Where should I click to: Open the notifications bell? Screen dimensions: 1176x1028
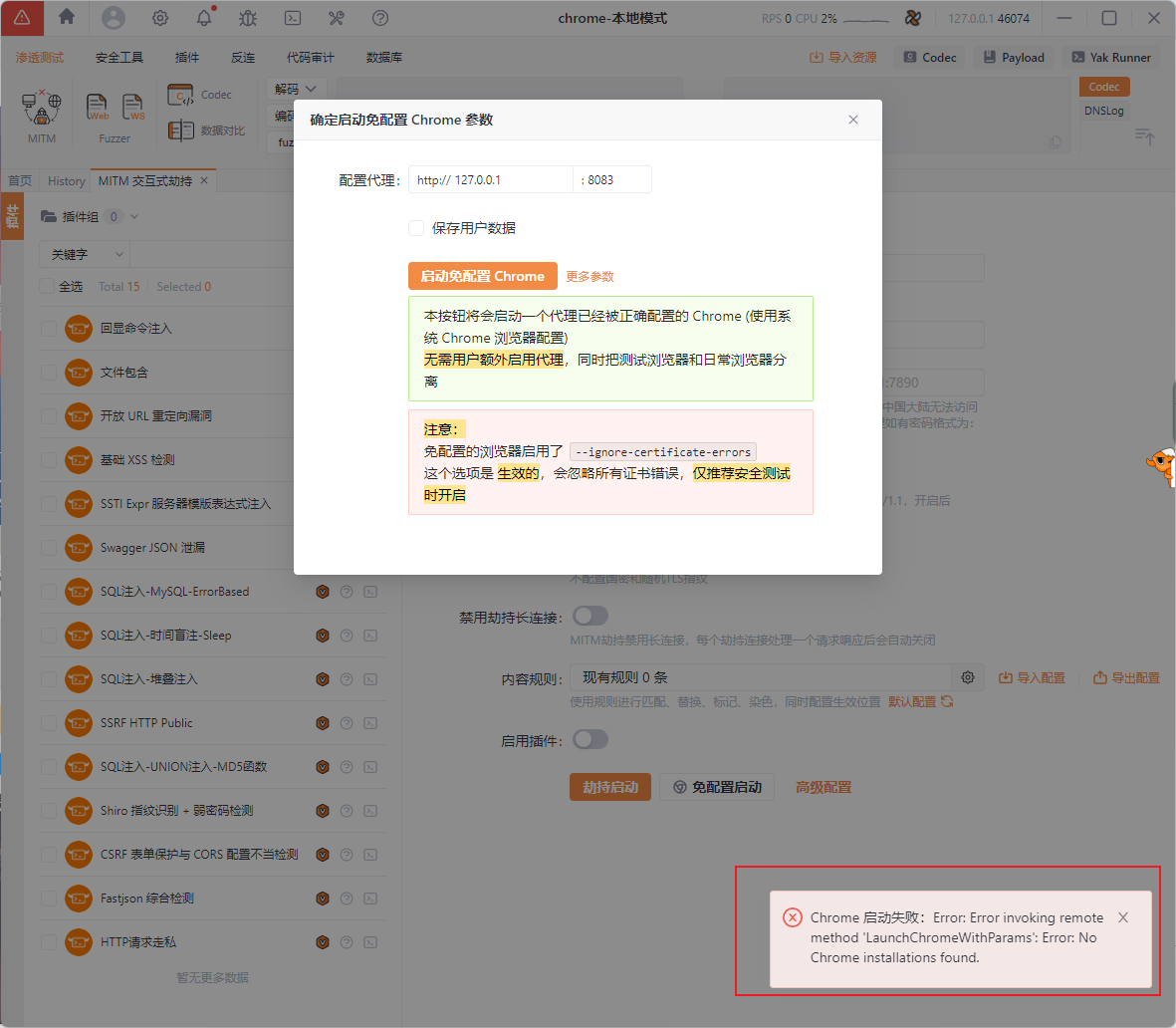tap(204, 18)
